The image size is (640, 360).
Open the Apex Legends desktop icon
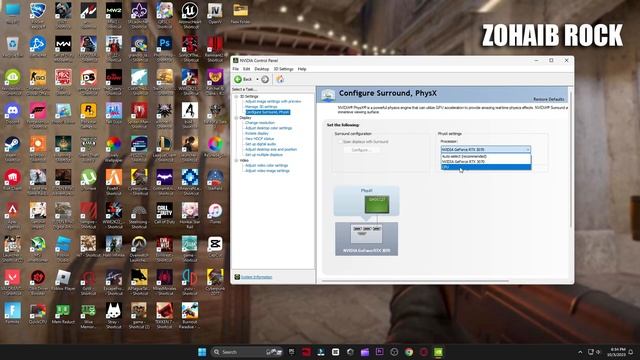coord(12,214)
